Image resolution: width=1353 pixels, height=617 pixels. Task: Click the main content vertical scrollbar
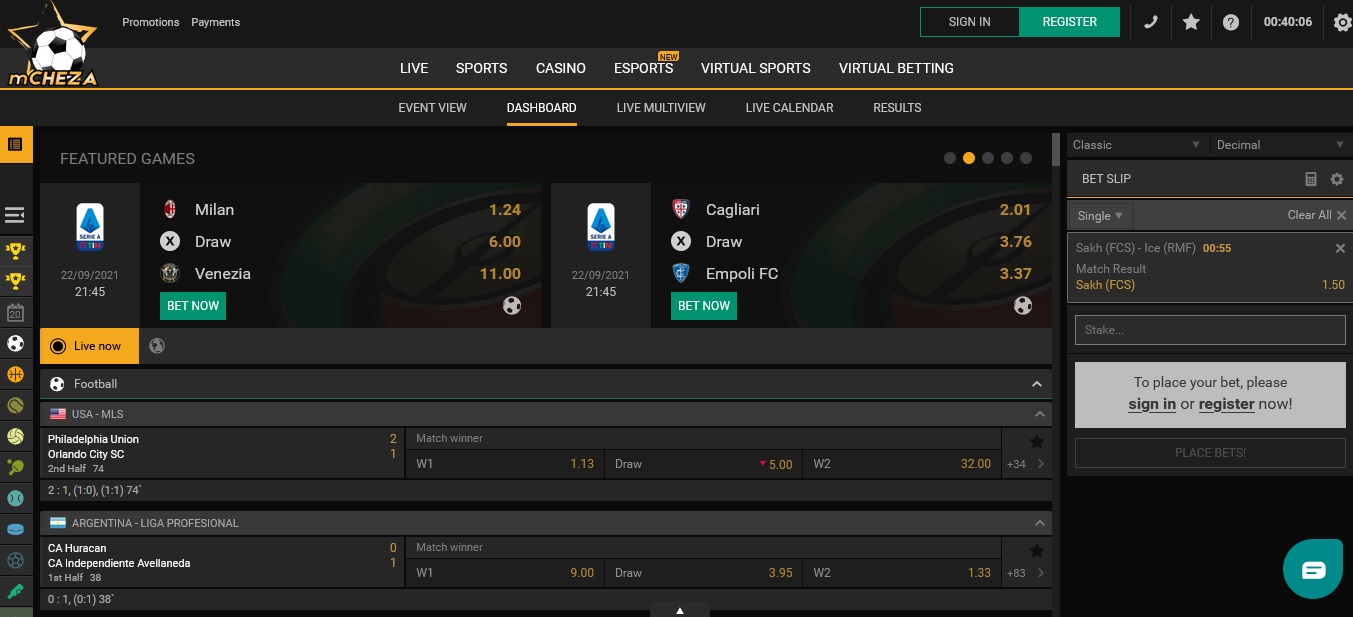(x=1056, y=150)
